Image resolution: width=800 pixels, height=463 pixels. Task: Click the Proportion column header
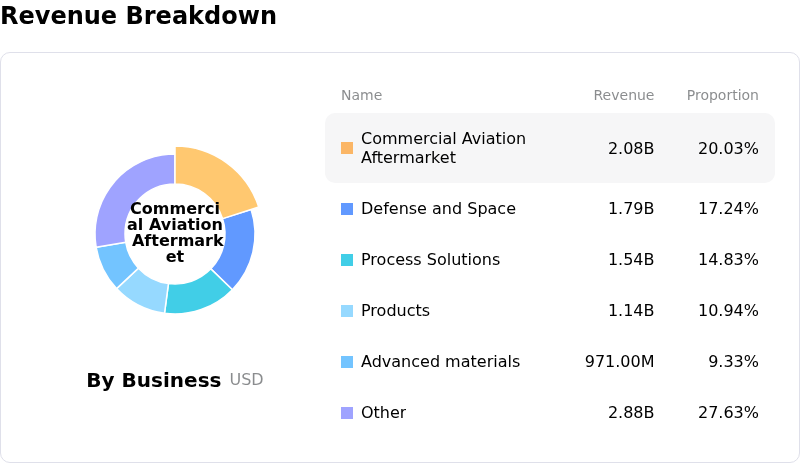(722, 96)
